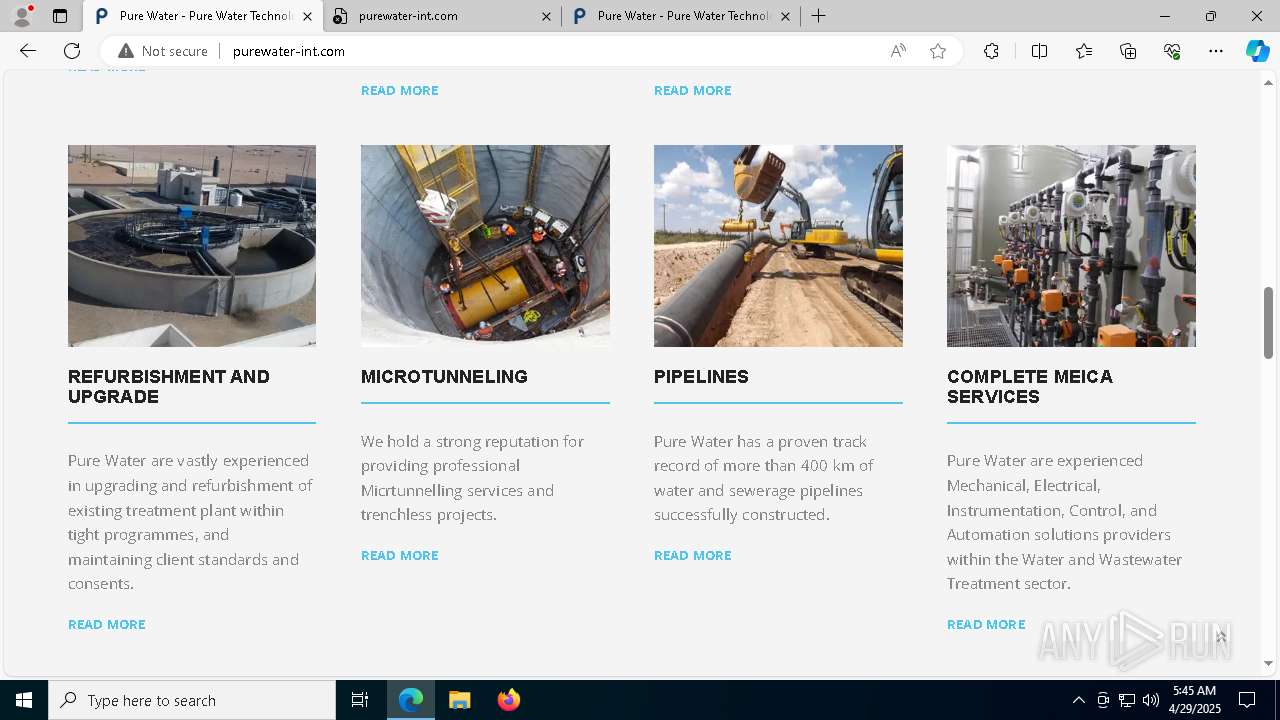Click the taskbar search box

pyautogui.click(x=192, y=700)
